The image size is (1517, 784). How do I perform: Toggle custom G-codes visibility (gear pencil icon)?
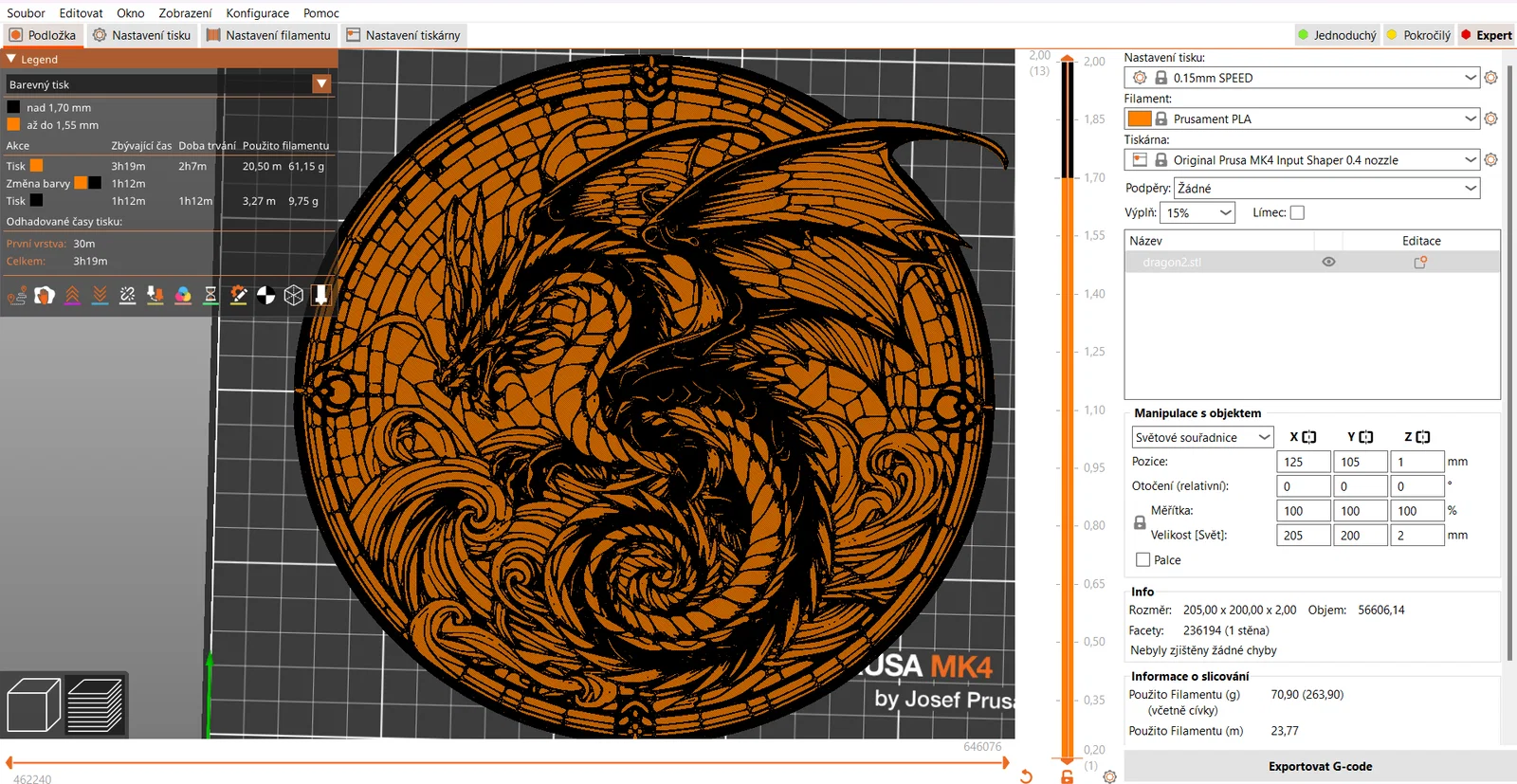(x=238, y=296)
